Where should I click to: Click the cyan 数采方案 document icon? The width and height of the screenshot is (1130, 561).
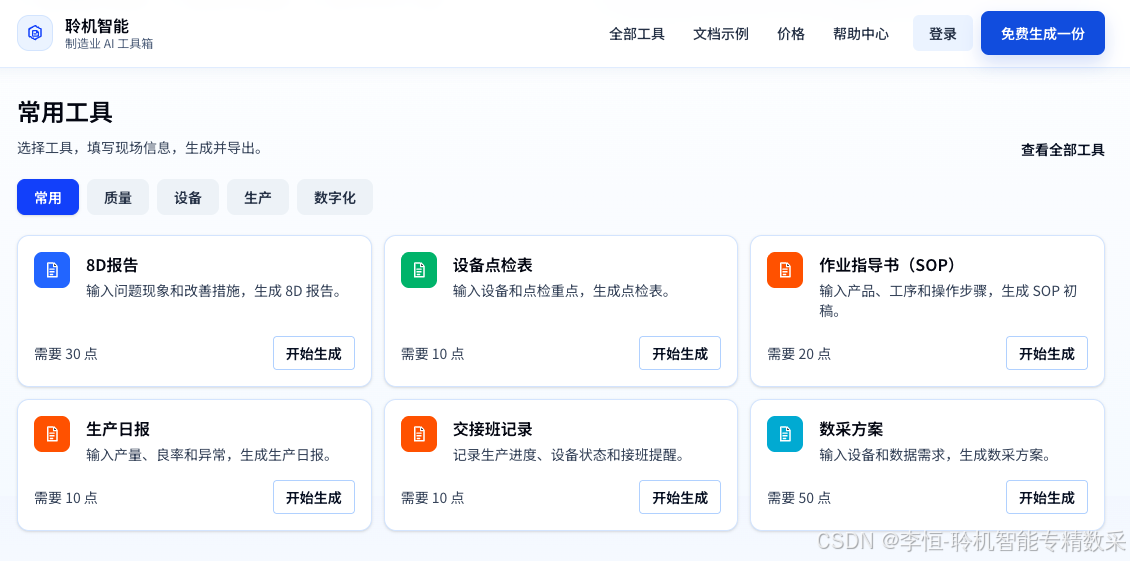(x=785, y=434)
